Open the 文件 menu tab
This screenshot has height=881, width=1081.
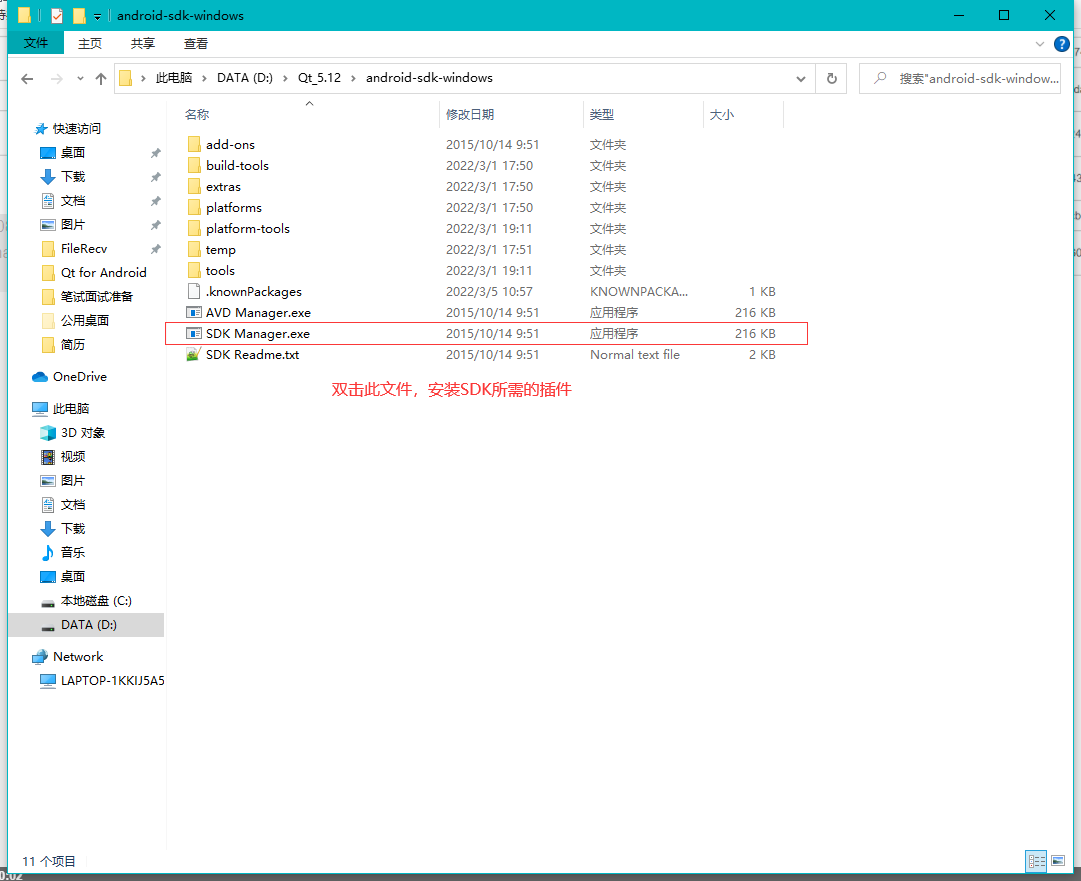pyautogui.click(x=36, y=43)
